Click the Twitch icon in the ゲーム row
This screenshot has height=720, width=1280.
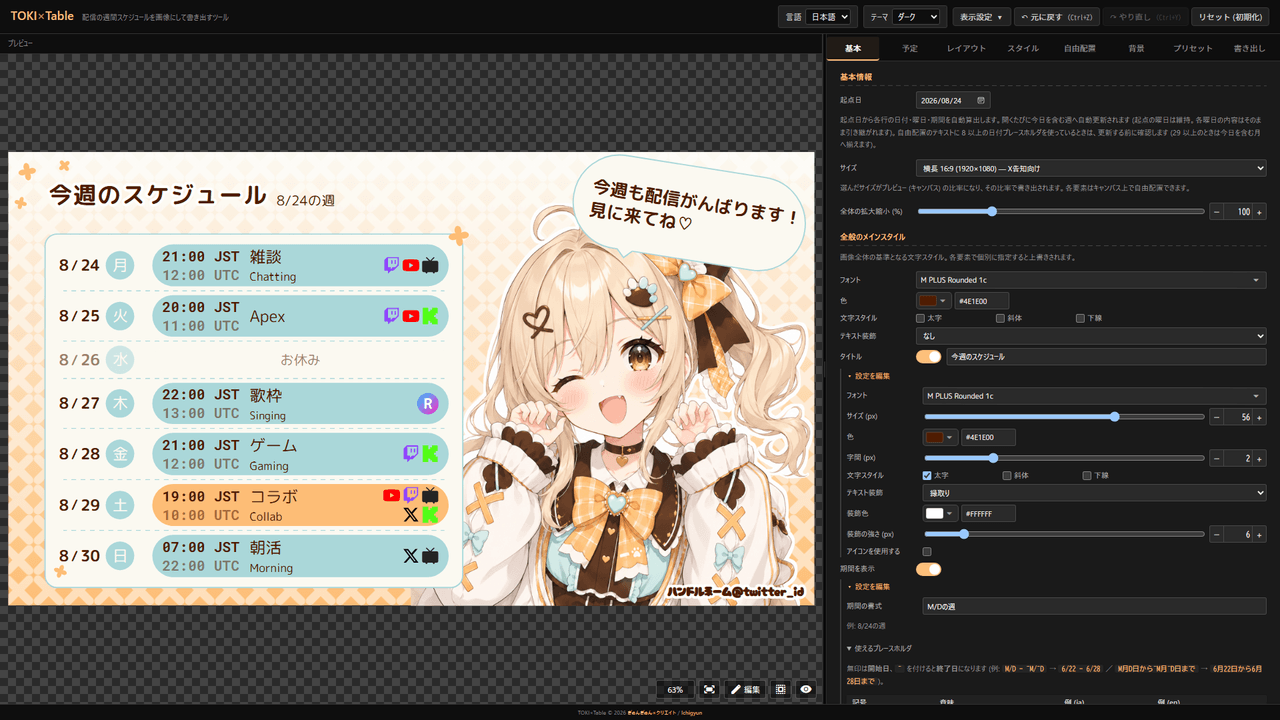[x=411, y=454]
